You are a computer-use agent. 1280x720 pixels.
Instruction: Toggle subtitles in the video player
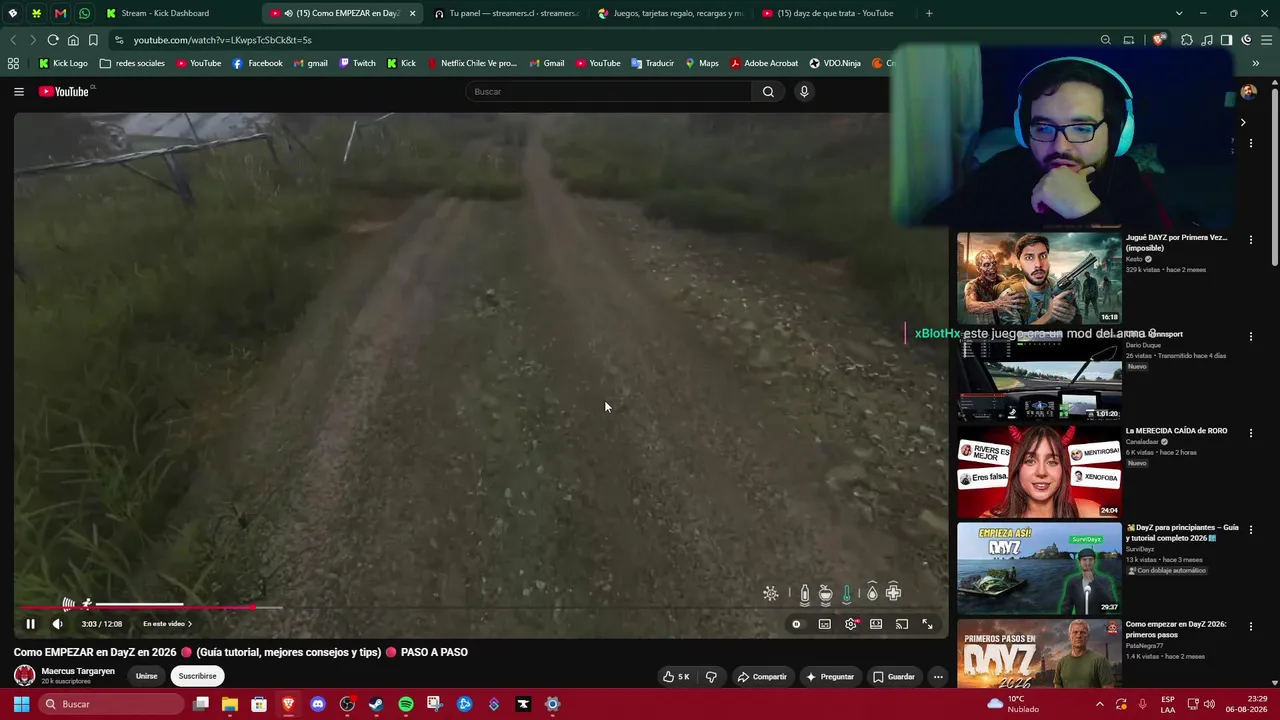[825, 624]
